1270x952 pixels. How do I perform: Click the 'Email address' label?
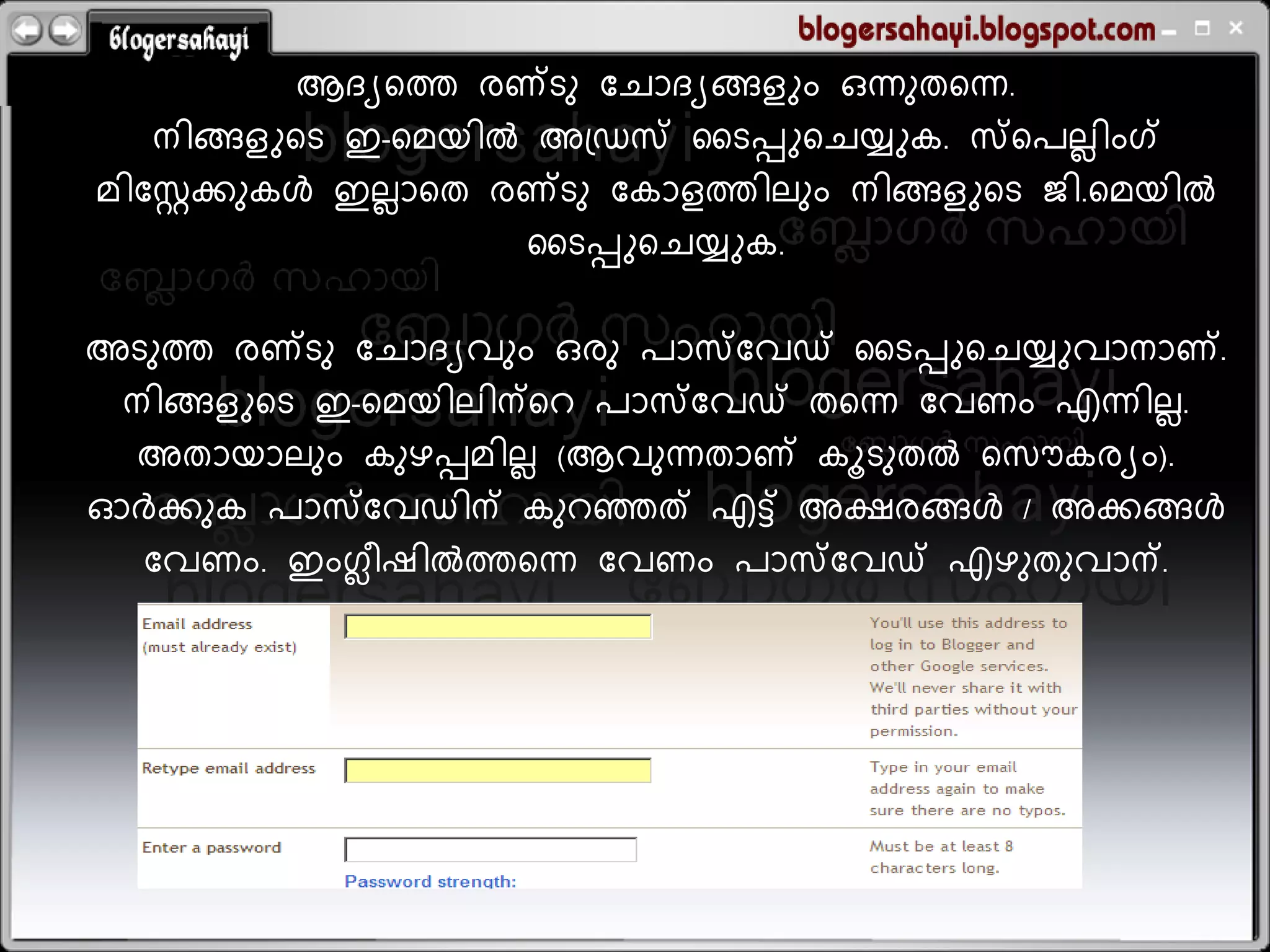pos(197,624)
